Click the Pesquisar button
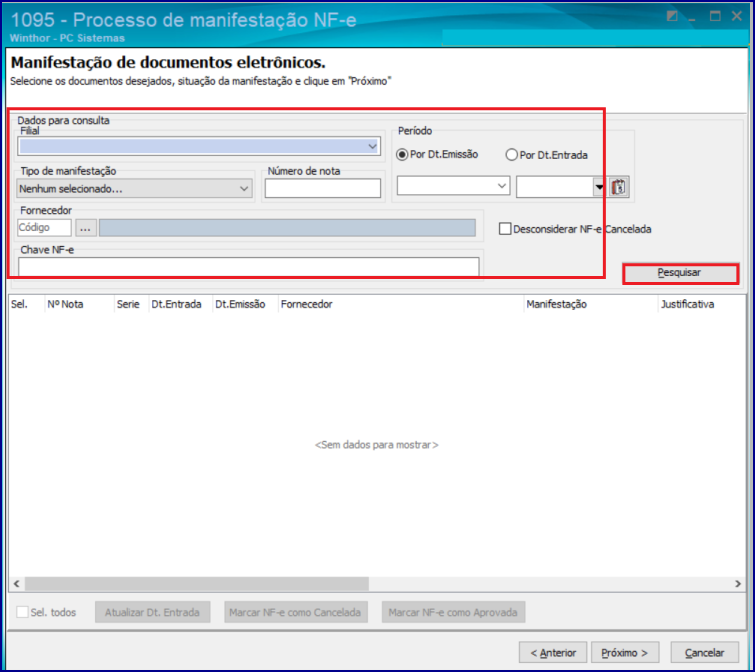 [x=680, y=273]
